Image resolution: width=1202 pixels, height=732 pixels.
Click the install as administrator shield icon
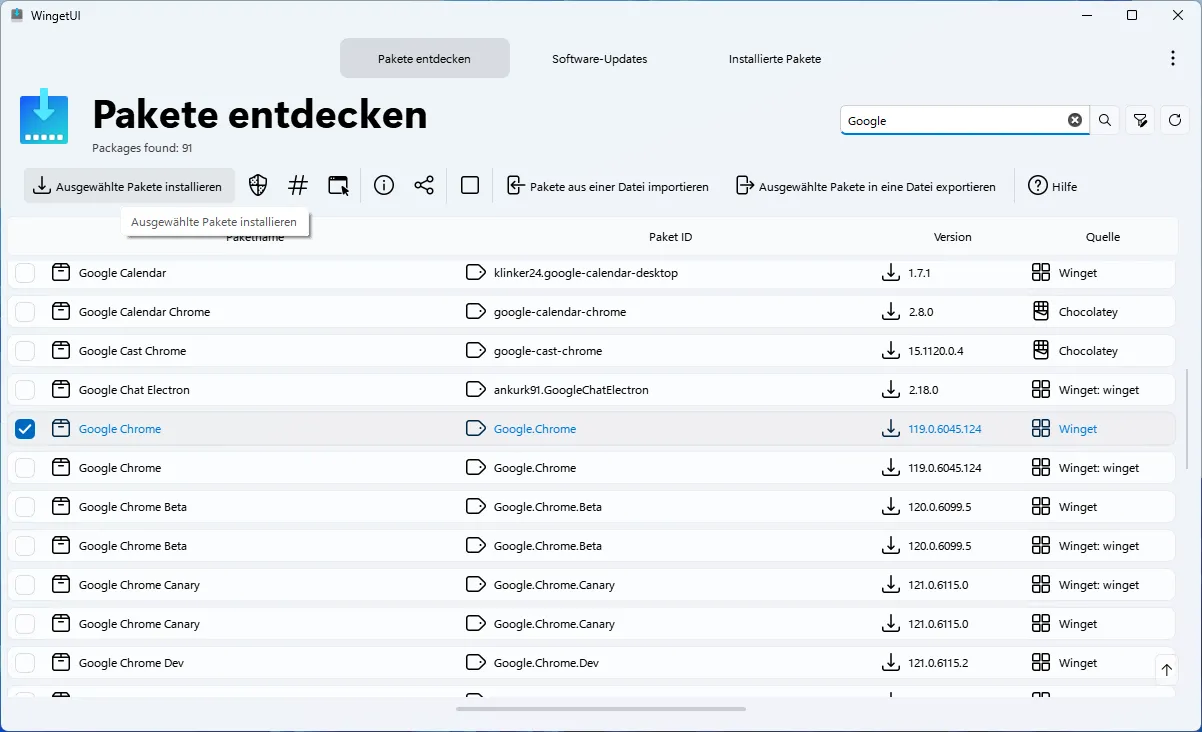coord(258,185)
